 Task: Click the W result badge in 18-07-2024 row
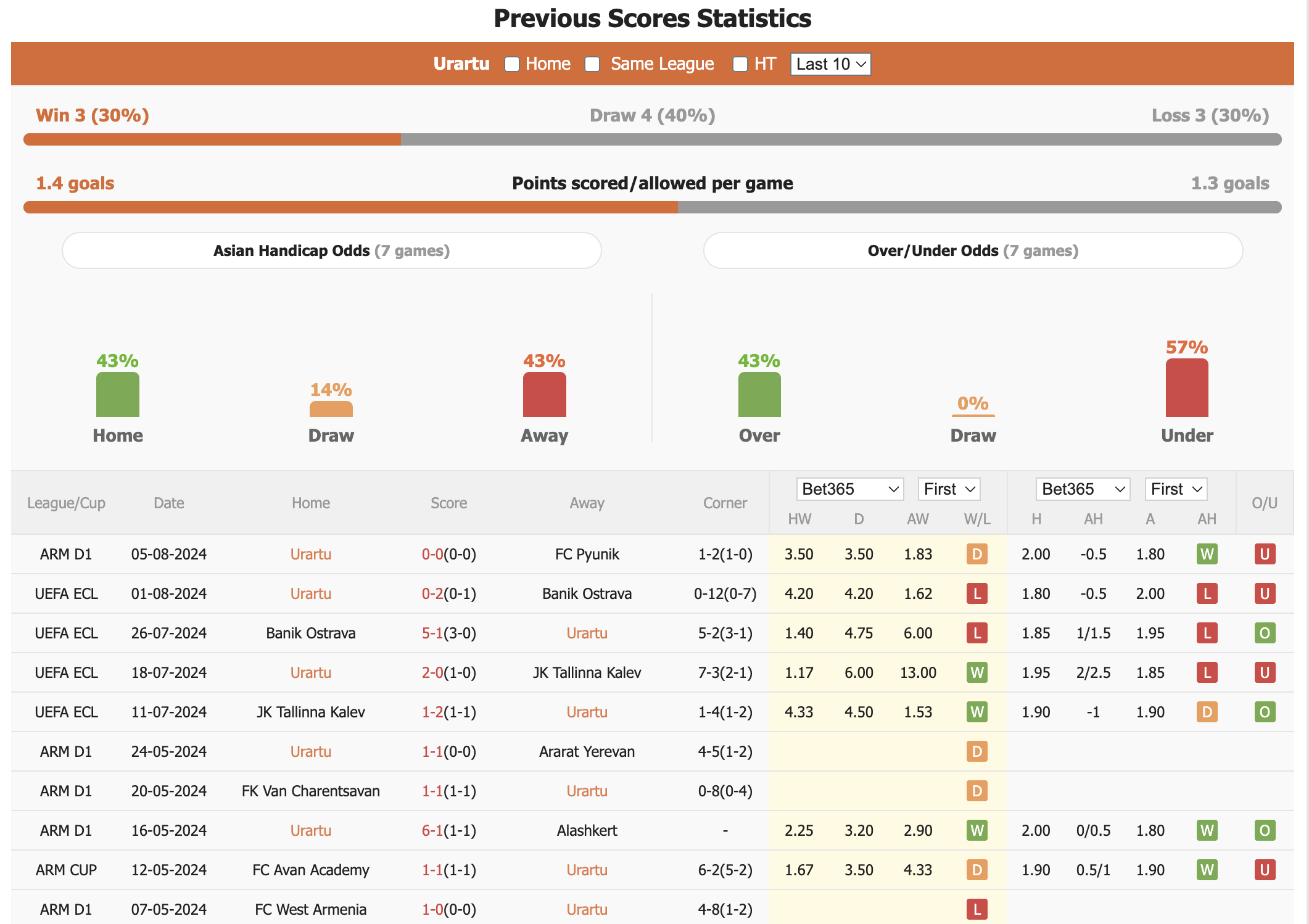click(977, 672)
